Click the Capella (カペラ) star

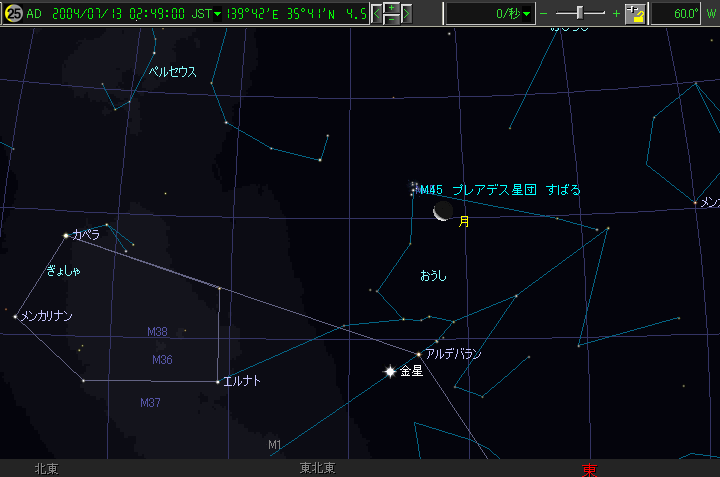(x=66, y=235)
